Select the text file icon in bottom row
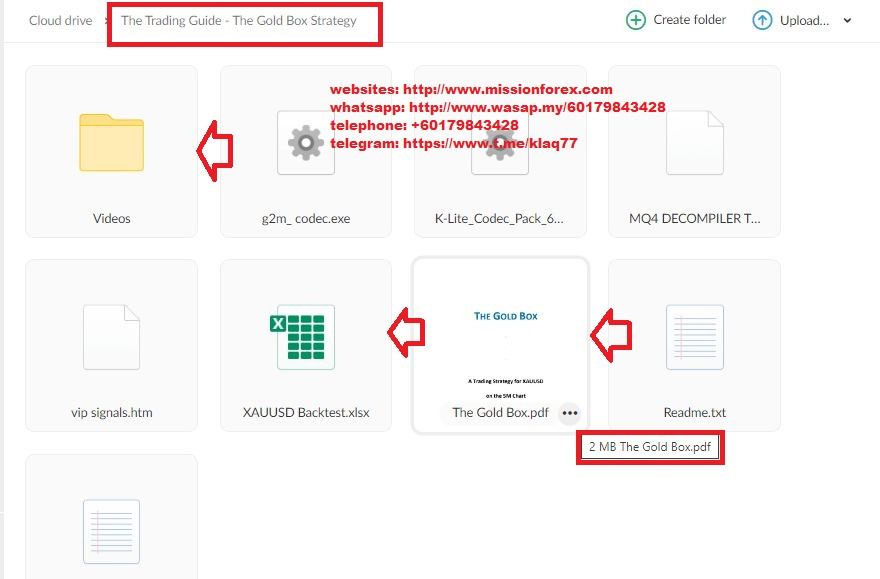 111,531
